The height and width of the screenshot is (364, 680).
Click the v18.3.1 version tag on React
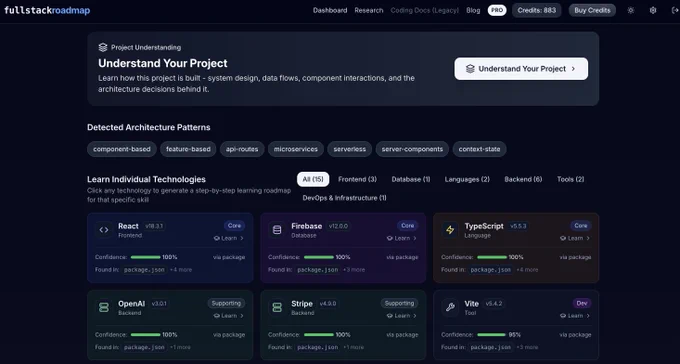[x=154, y=226]
